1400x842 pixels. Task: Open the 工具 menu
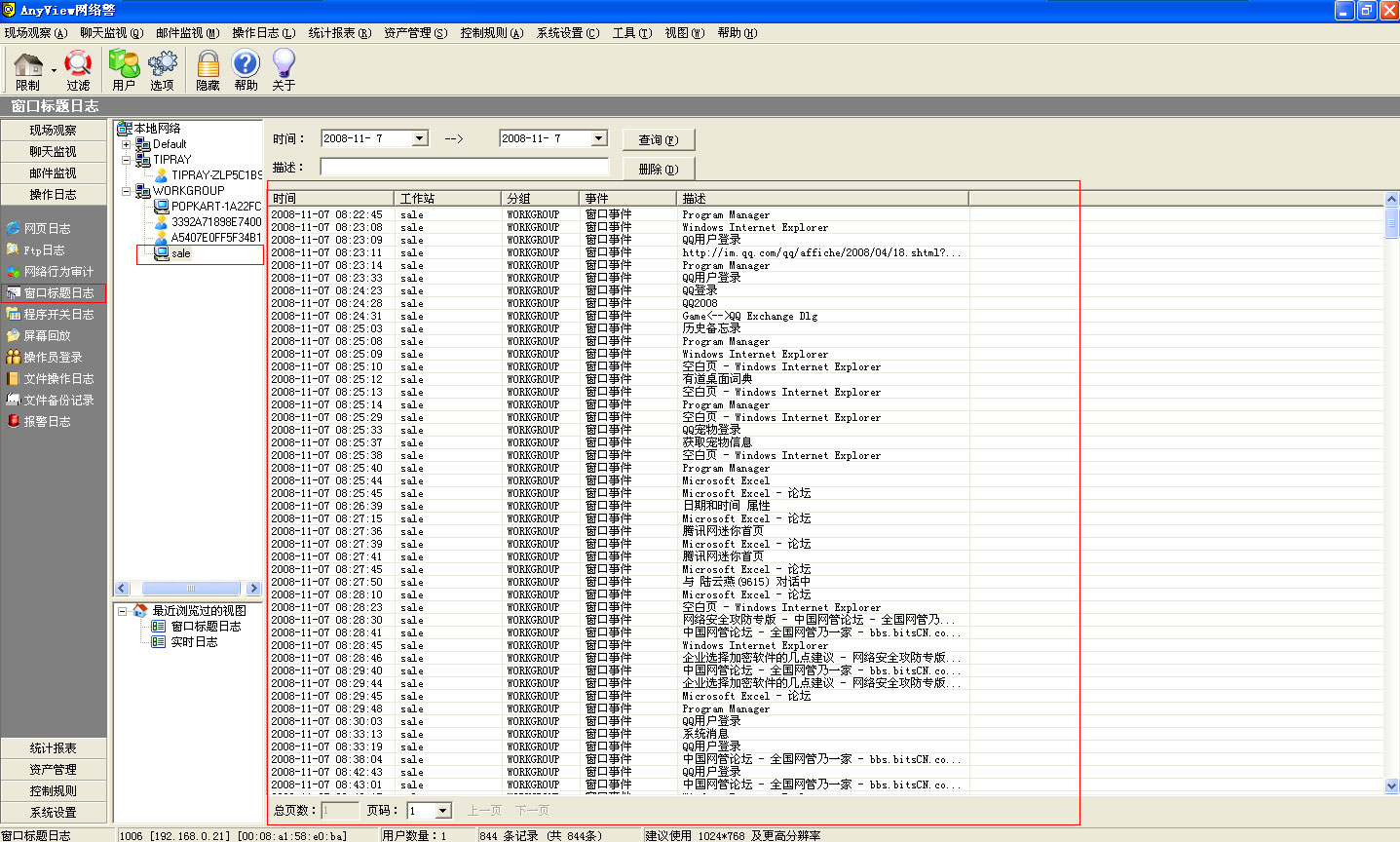[632, 33]
